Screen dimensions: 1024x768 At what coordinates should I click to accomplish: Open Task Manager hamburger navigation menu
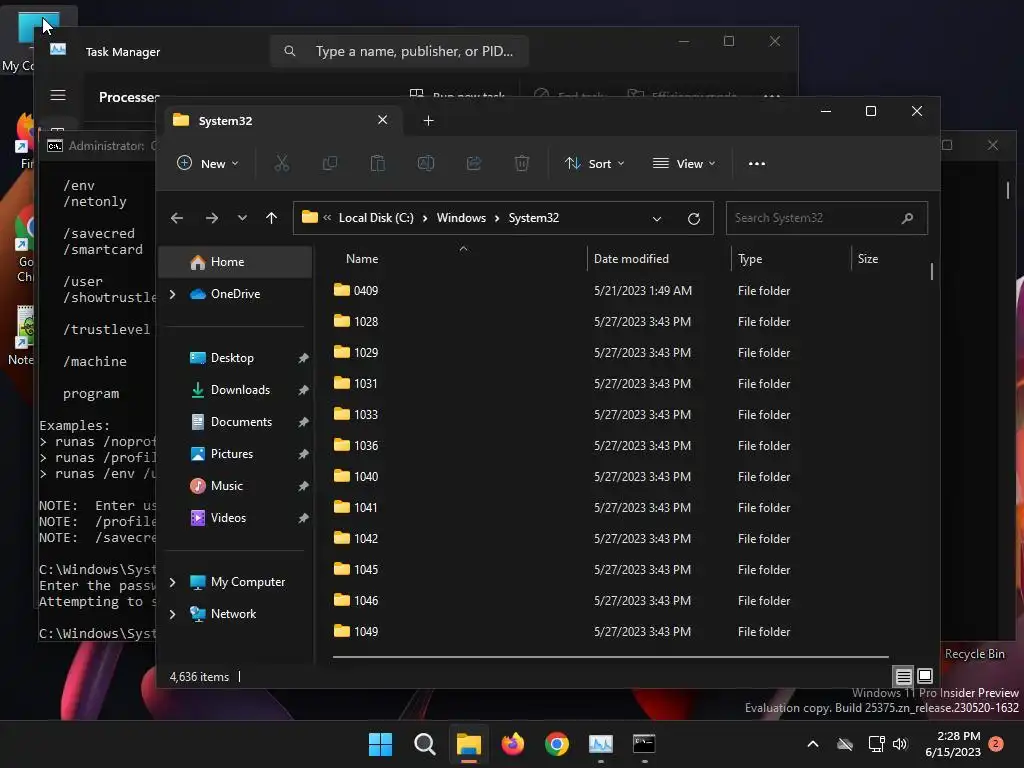click(x=58, y=95)
